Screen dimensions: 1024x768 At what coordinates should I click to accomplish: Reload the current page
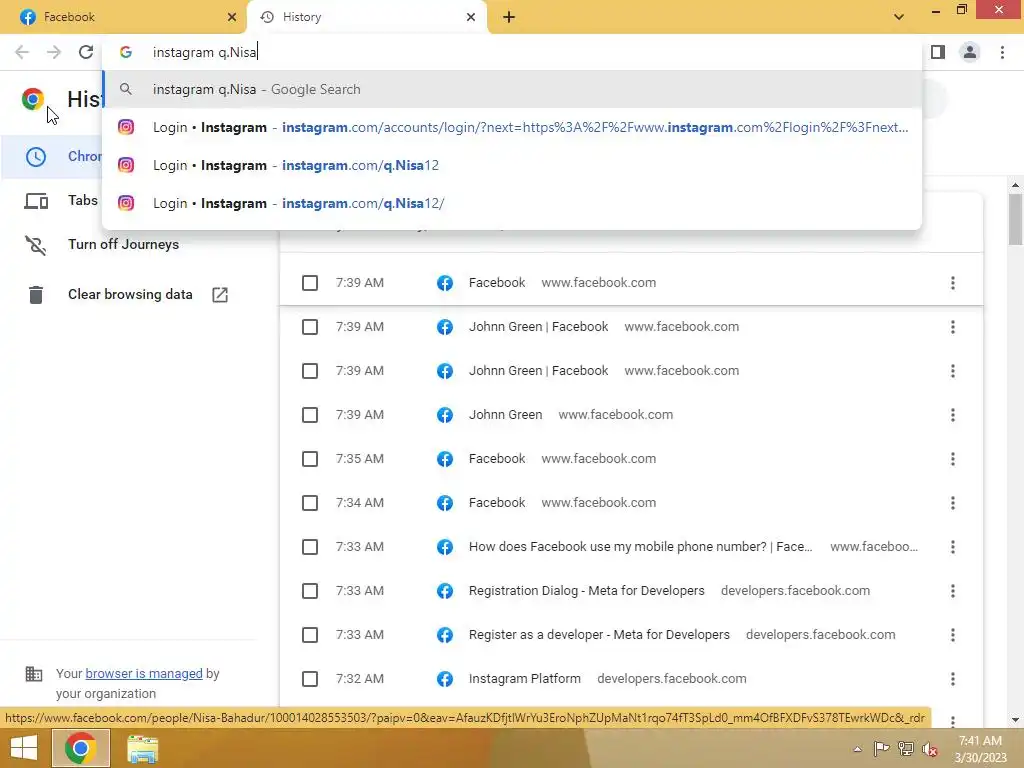tap(86, 52)
